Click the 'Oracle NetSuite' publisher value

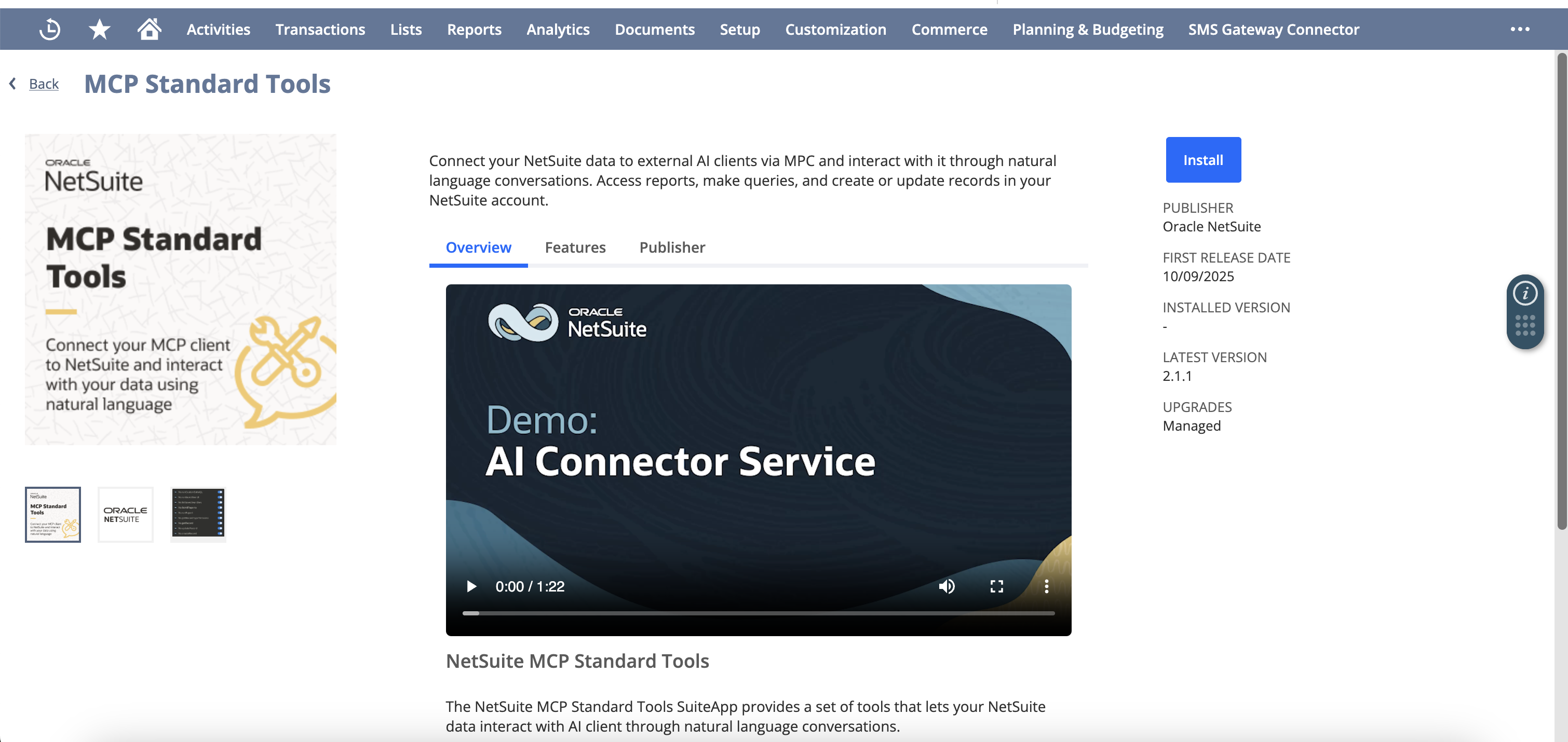[1211, 227]
